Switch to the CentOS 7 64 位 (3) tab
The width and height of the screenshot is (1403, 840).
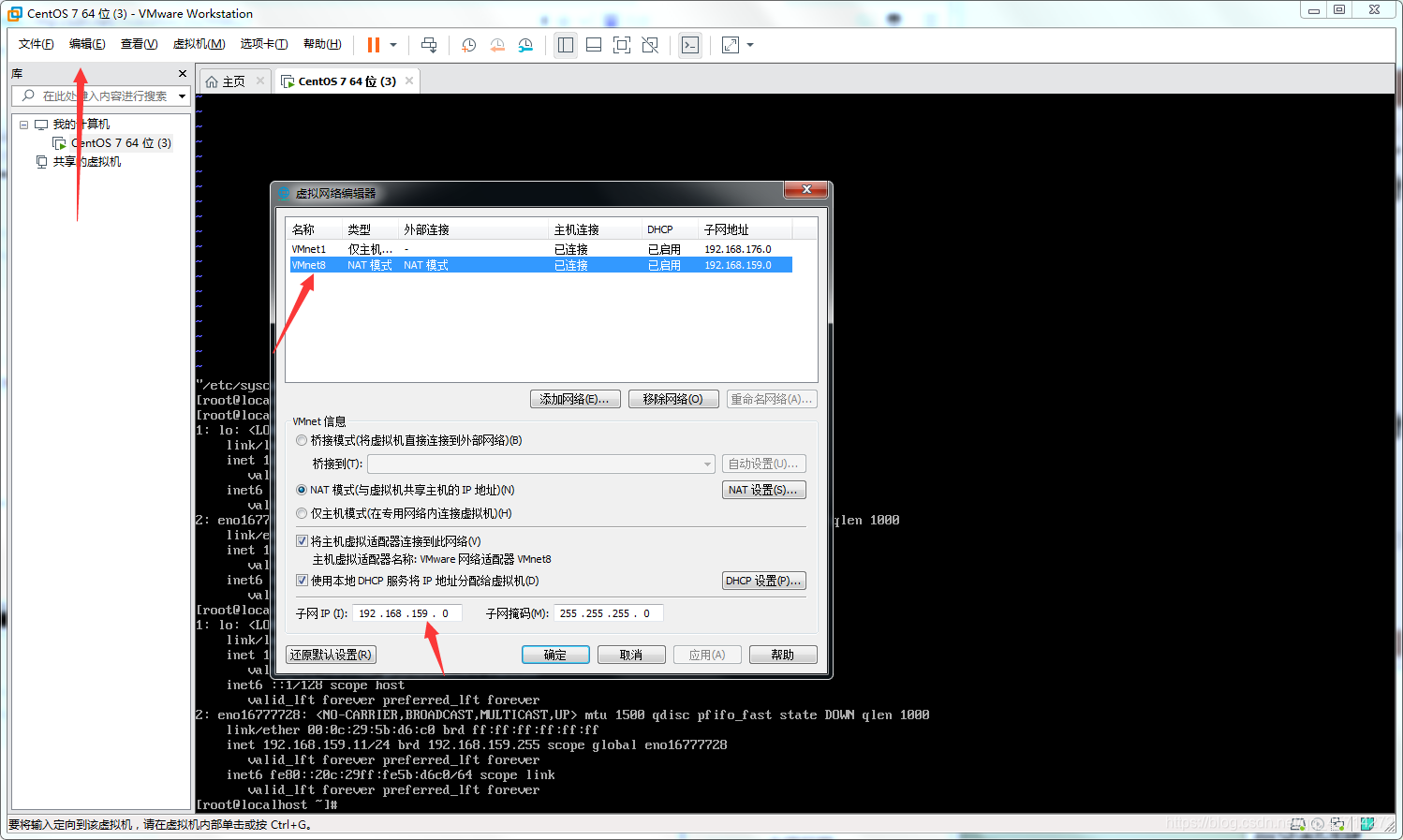pyautogui.click(x=339, y=81)
